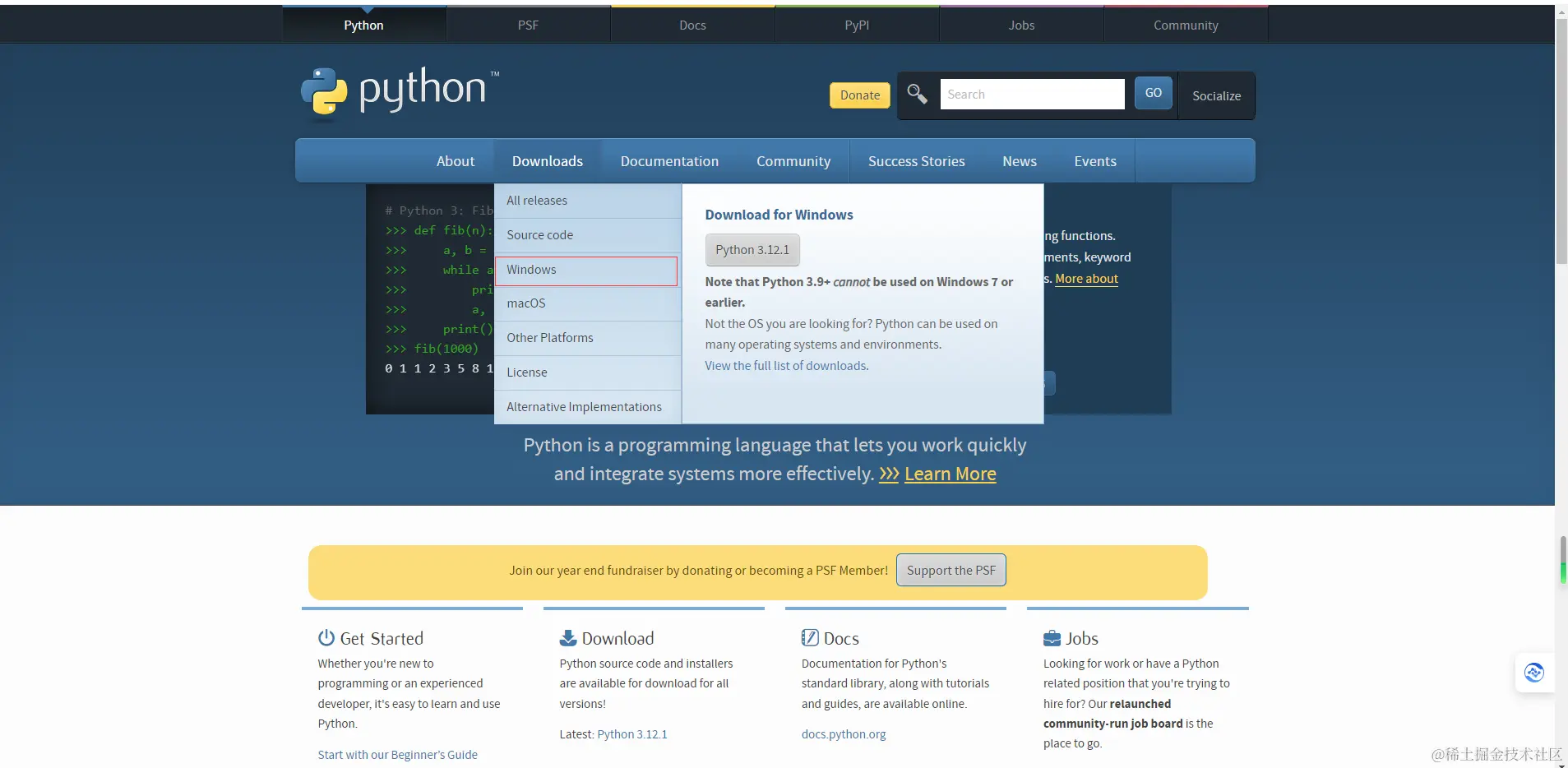Open License from the Downloads menu
Image resolution: width=1568 pixels, height=768 pixels.
(x=588, y=372)
